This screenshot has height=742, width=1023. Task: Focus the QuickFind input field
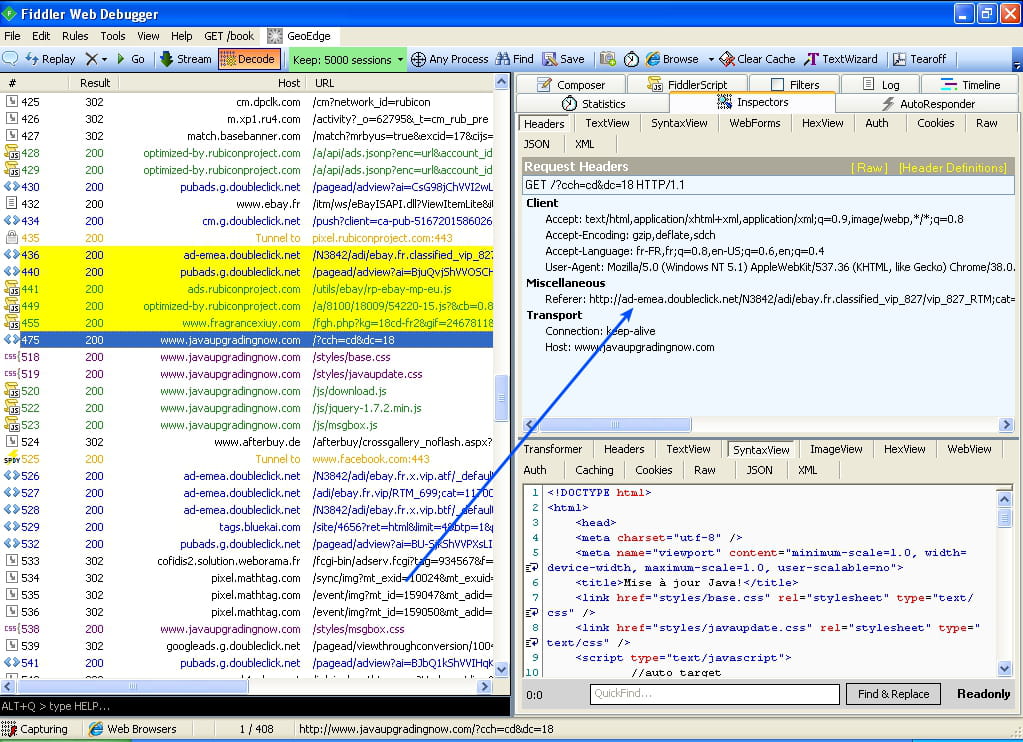coord(714,694)
